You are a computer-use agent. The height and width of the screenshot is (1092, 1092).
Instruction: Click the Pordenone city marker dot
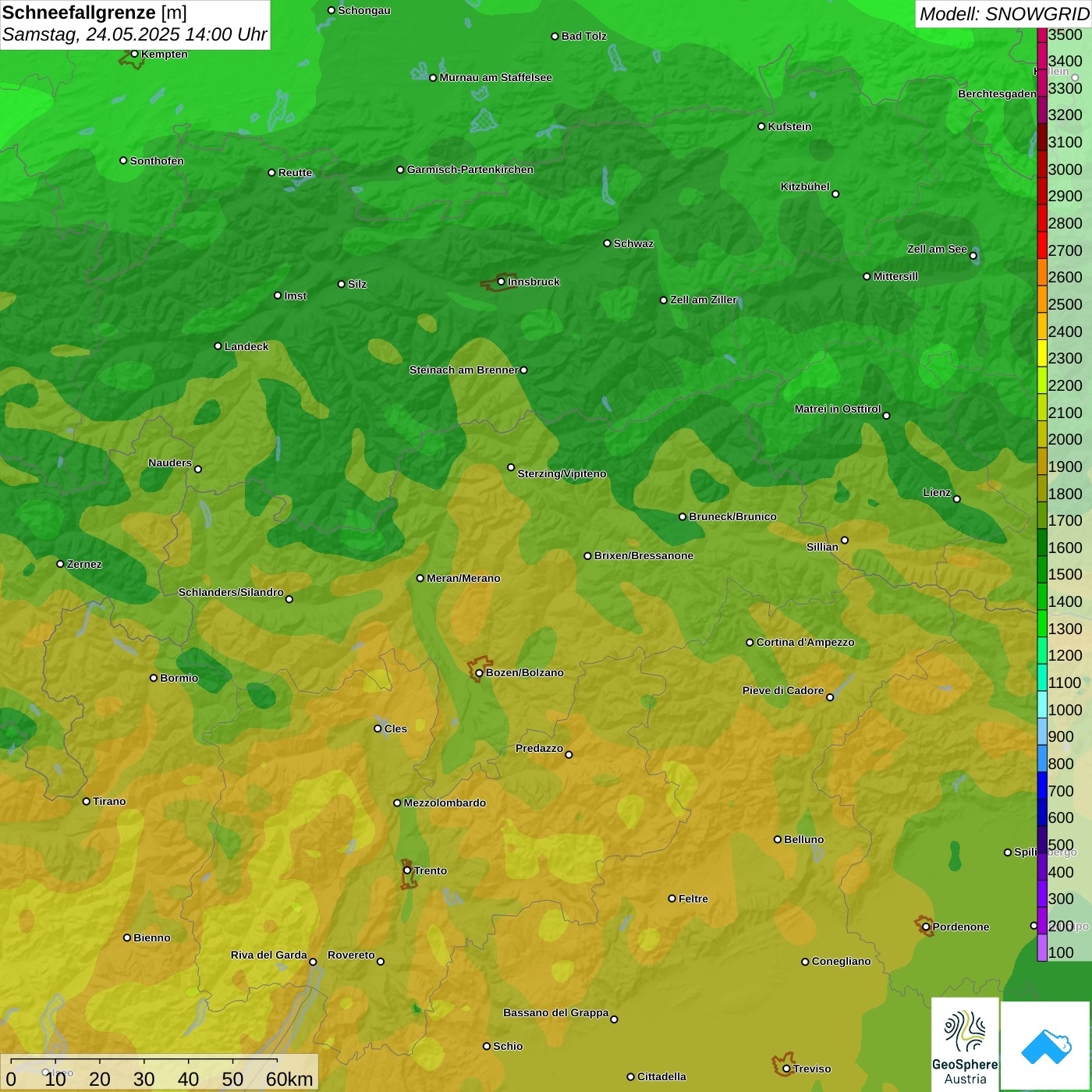point(927,927)
